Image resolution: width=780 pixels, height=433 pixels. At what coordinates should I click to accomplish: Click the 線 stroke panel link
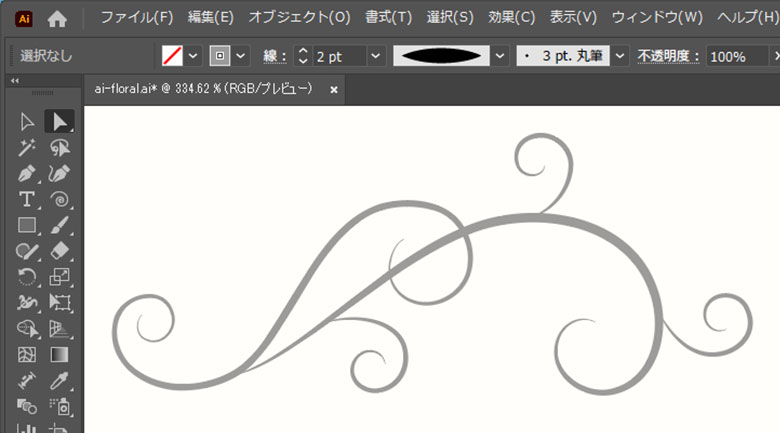273,56
